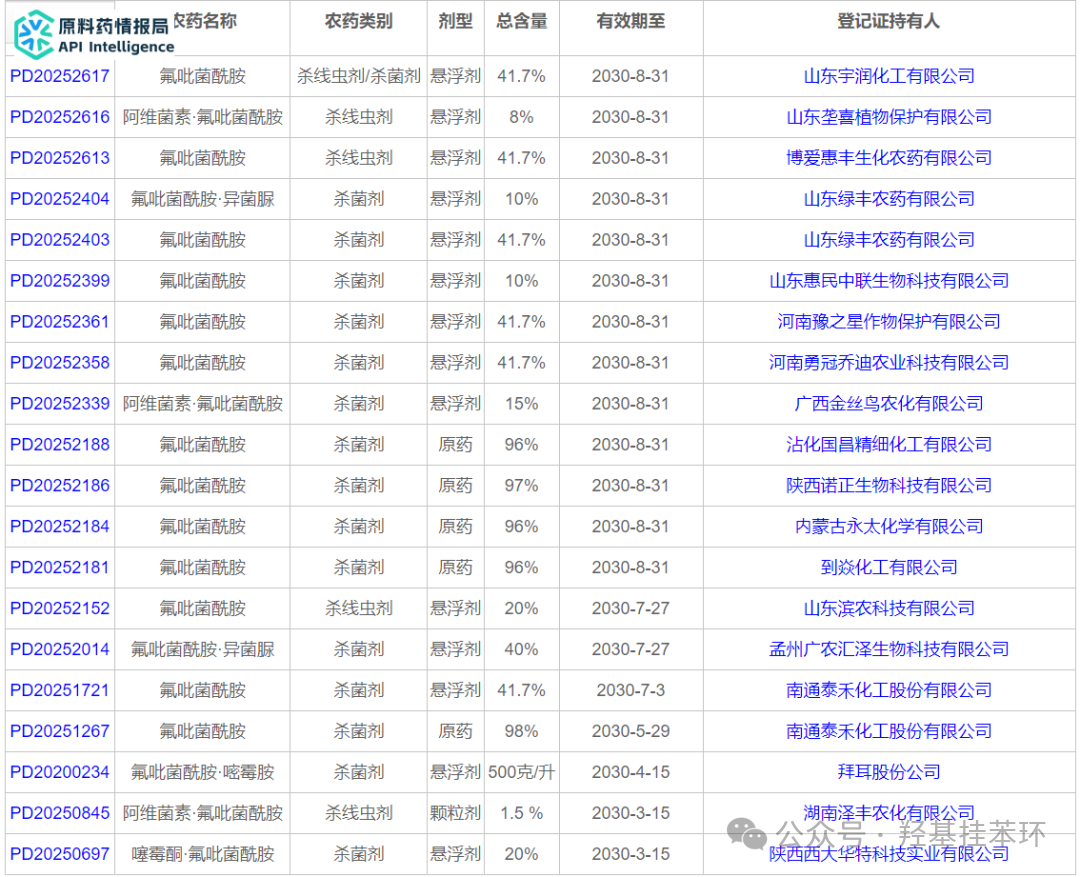Open holder 山东垄喜植物保护有限公司 link
The width and height of the screenshot is (1080, 877).
[x=889, y=117]
